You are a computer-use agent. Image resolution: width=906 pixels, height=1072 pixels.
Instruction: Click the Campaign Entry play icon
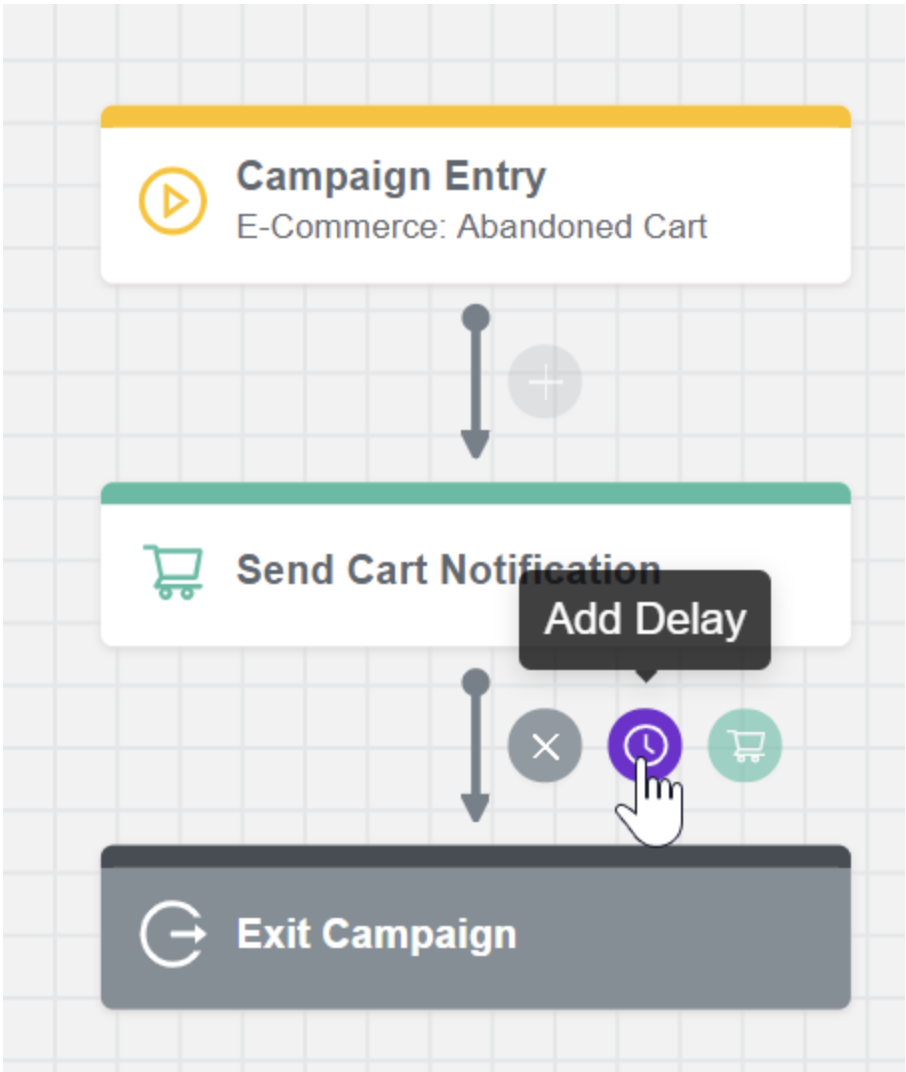point(172,201)
